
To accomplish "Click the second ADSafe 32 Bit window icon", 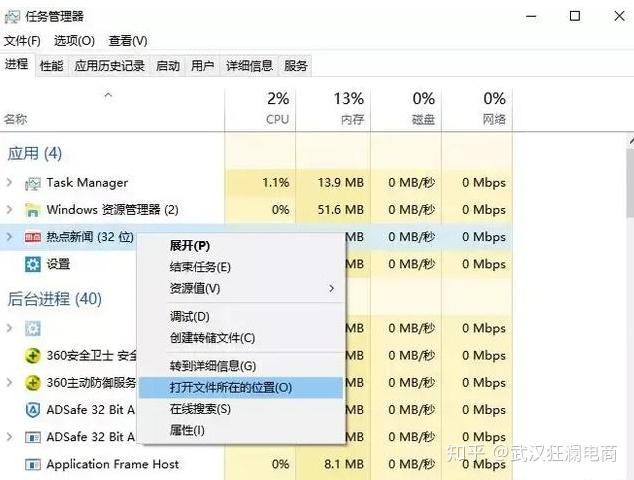I will [32, 437].
